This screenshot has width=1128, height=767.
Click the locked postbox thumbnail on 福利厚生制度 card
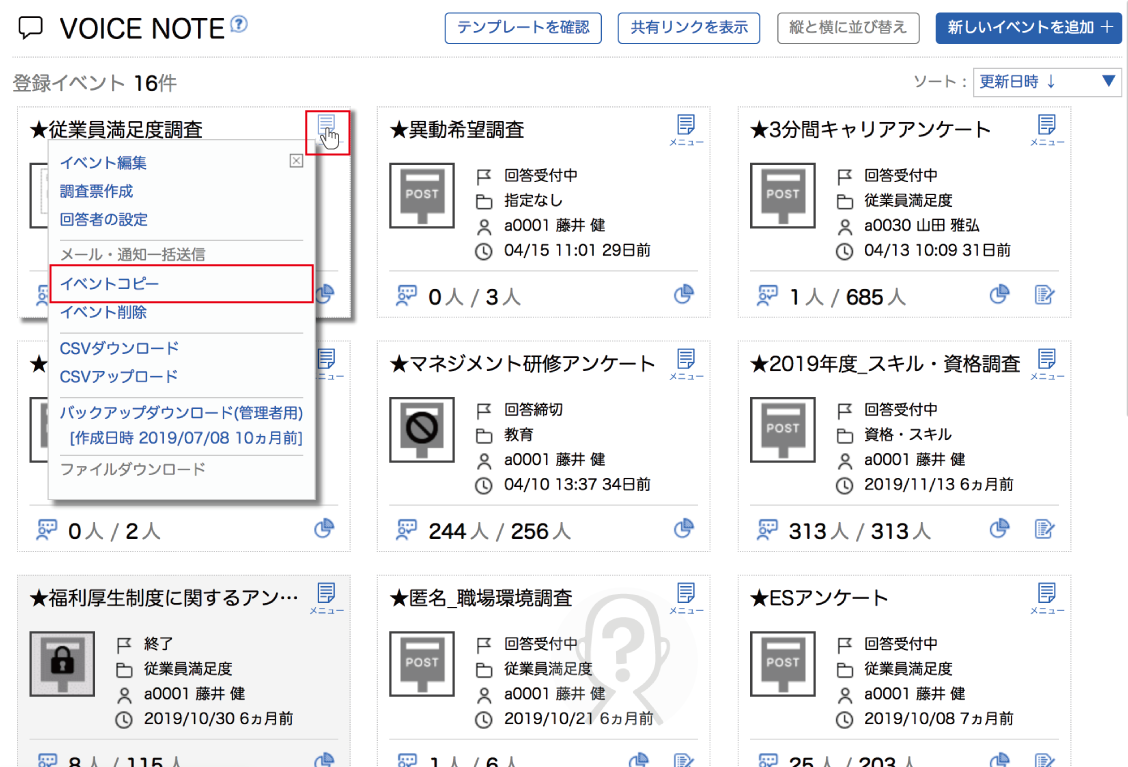62,663
